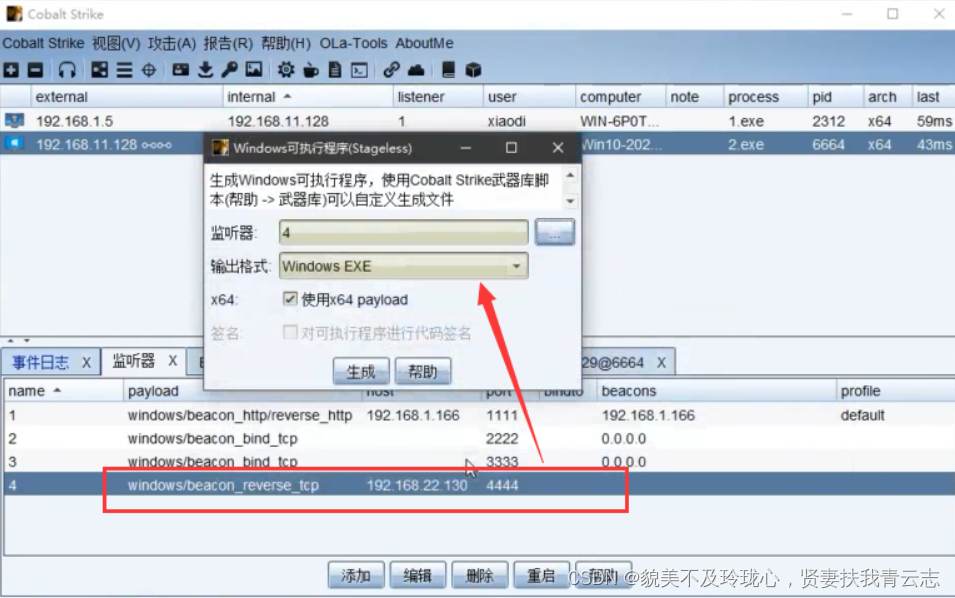Open the 视图(V) menu

[116, 43]
